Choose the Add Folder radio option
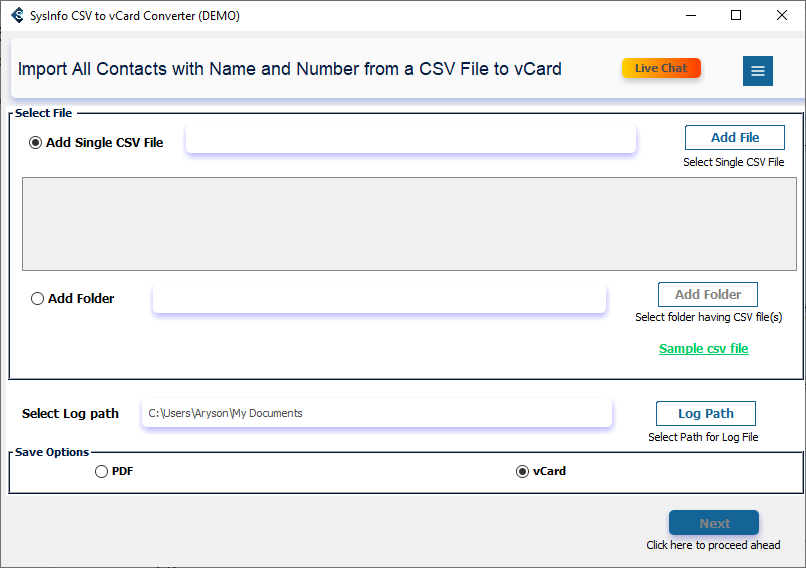 click(x=38, y=298)
